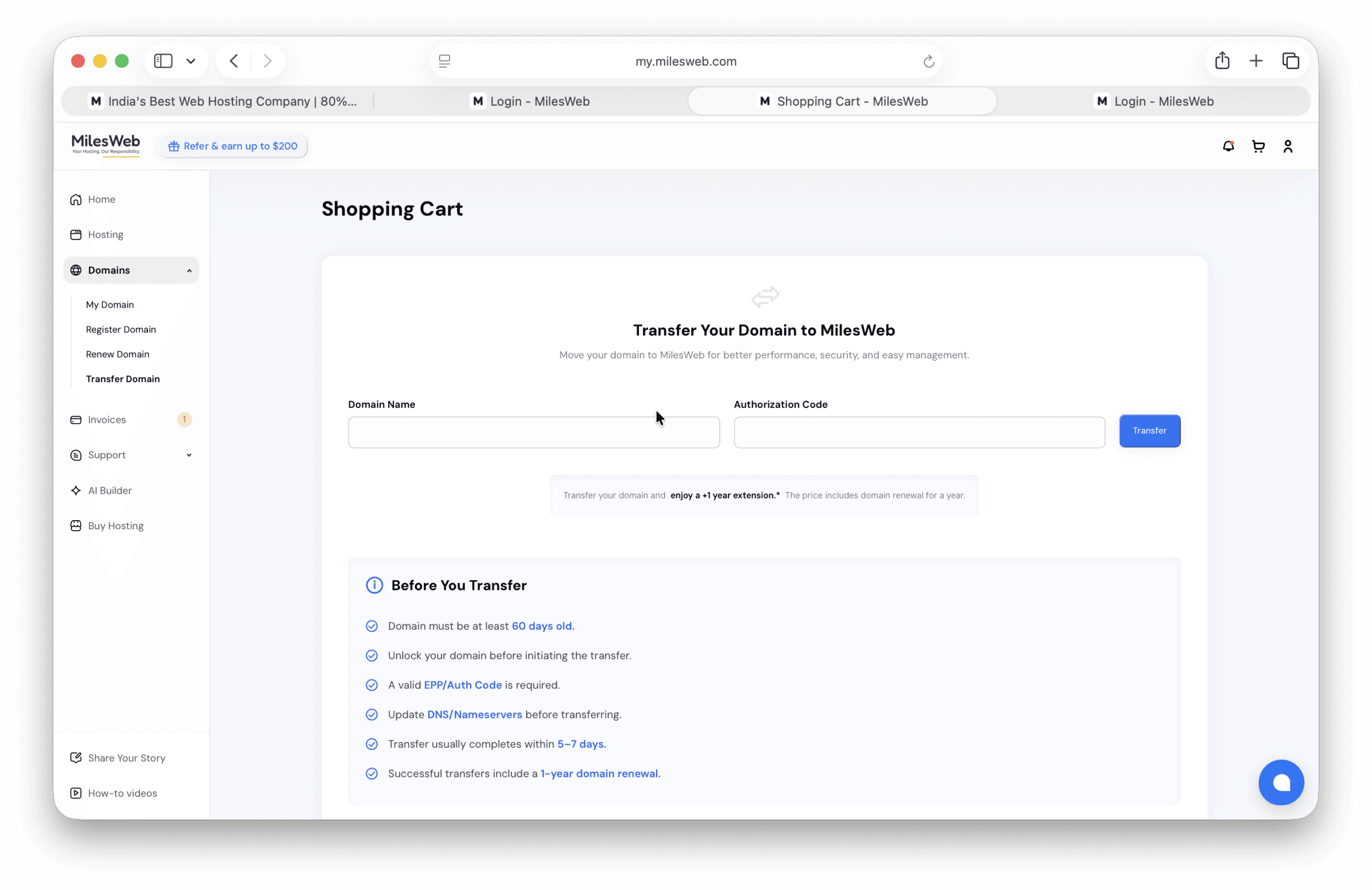Click the MilesWeb logo
1372x890 pixels.
pyautogui.click(x=106, y=144)
